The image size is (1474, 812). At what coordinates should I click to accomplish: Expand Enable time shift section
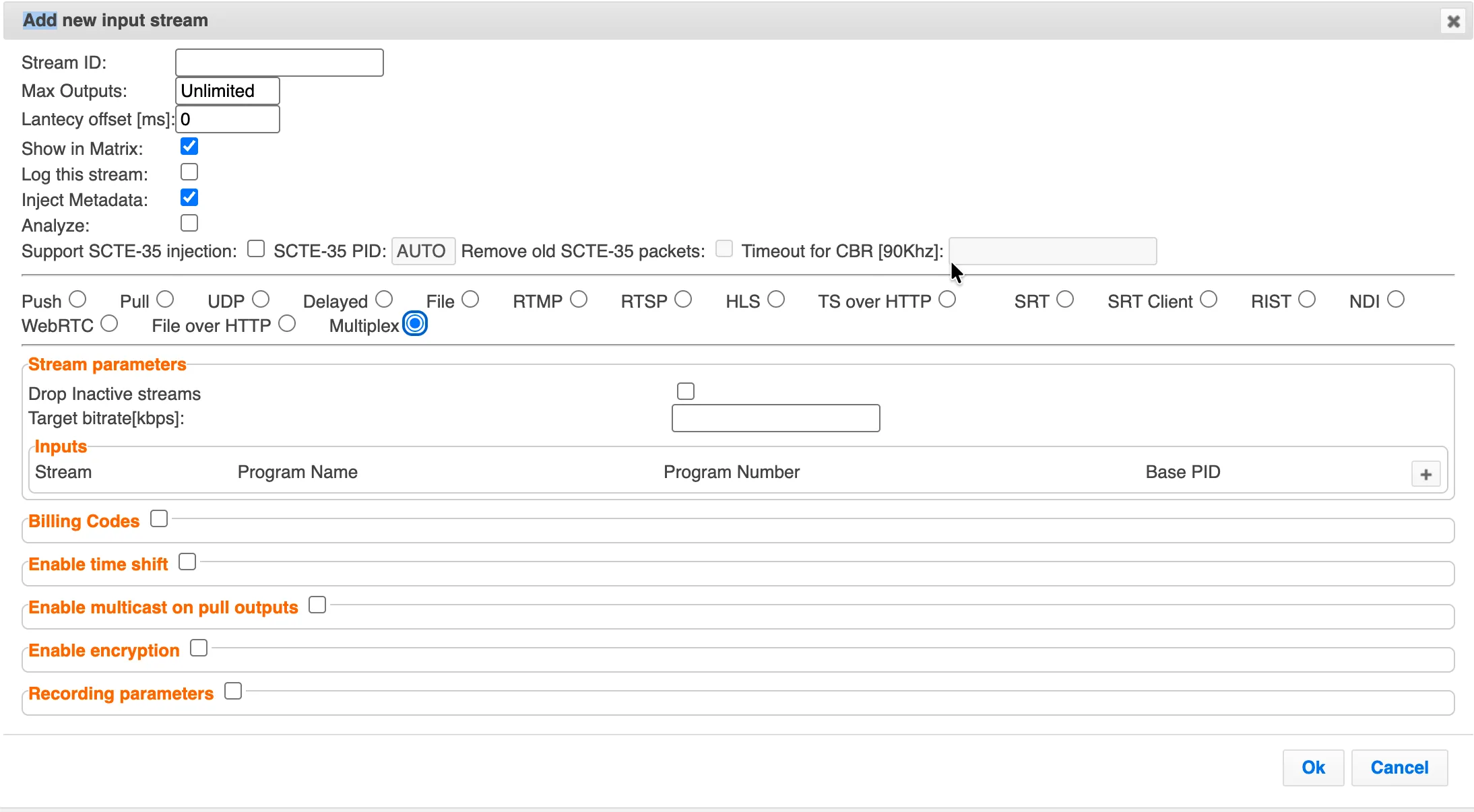[x=187, y=562]
